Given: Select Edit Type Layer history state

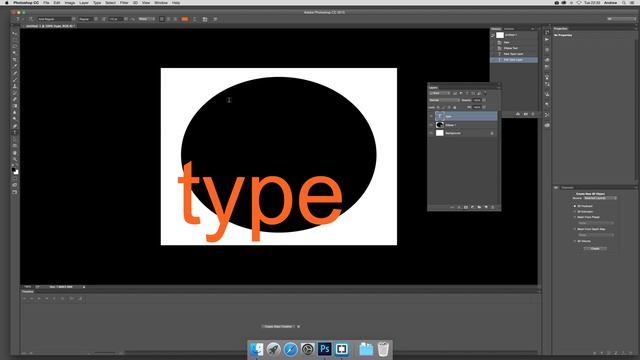Looking at the screenshot, I should pyautogui.click(x=514, y=60).
